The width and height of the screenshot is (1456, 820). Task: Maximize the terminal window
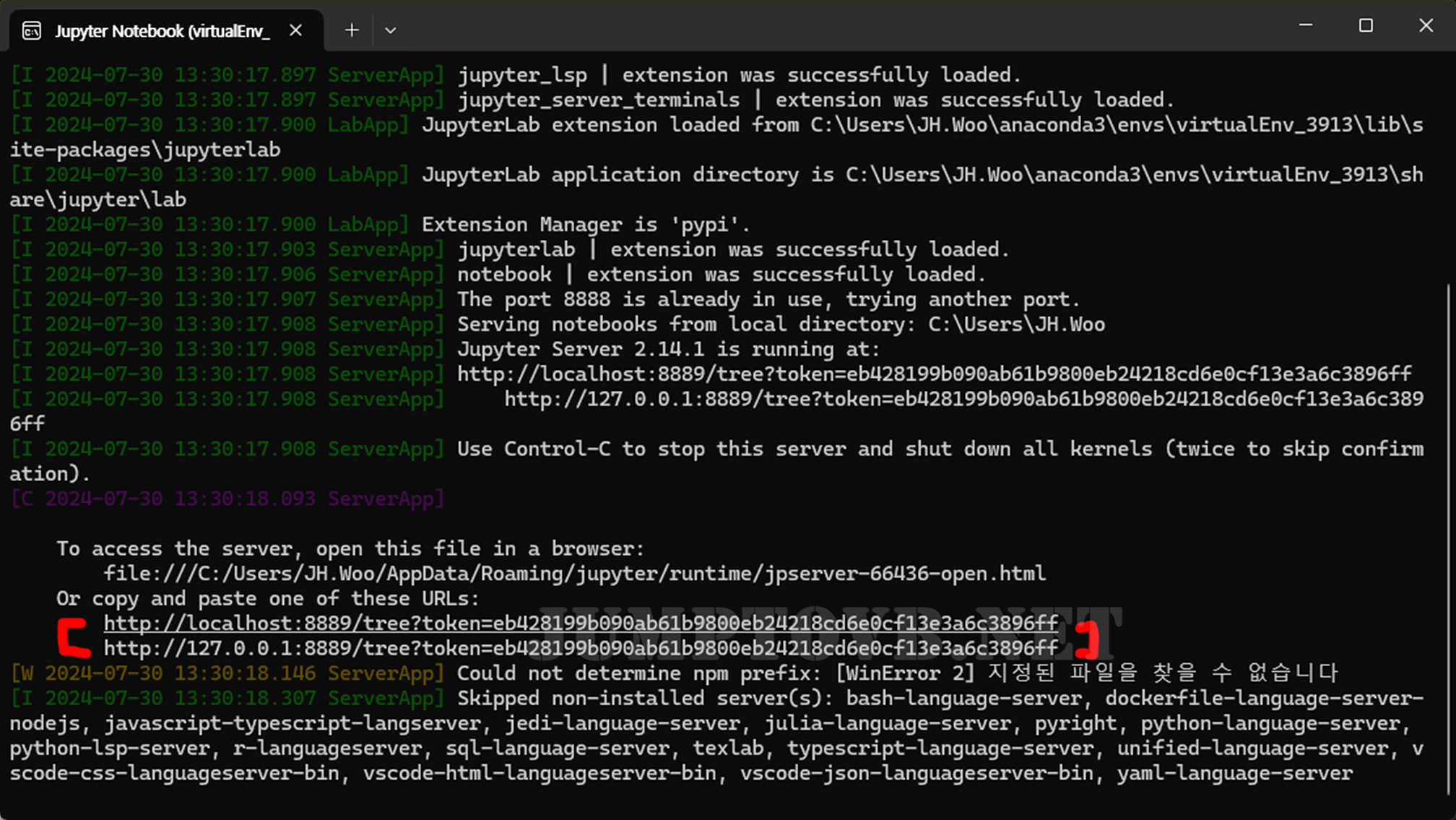1365,25
